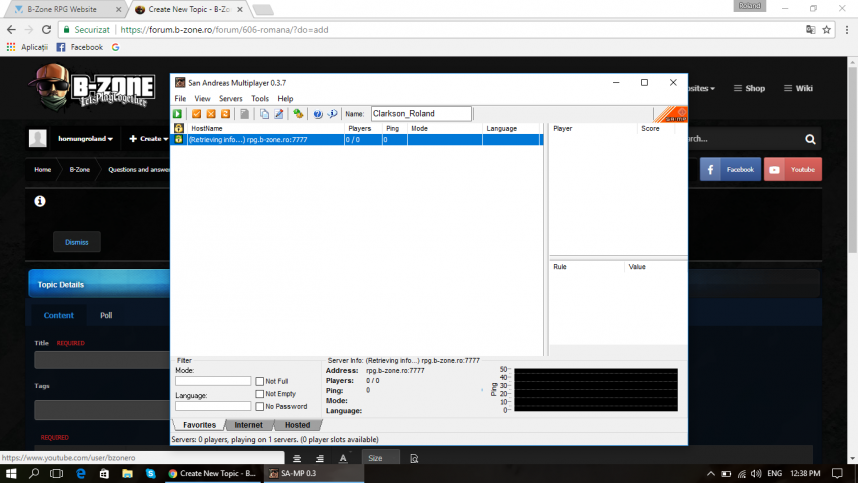Open the Servers menu
The width and height of the screenshot is (858, 483).
click(x=230, y=98)
